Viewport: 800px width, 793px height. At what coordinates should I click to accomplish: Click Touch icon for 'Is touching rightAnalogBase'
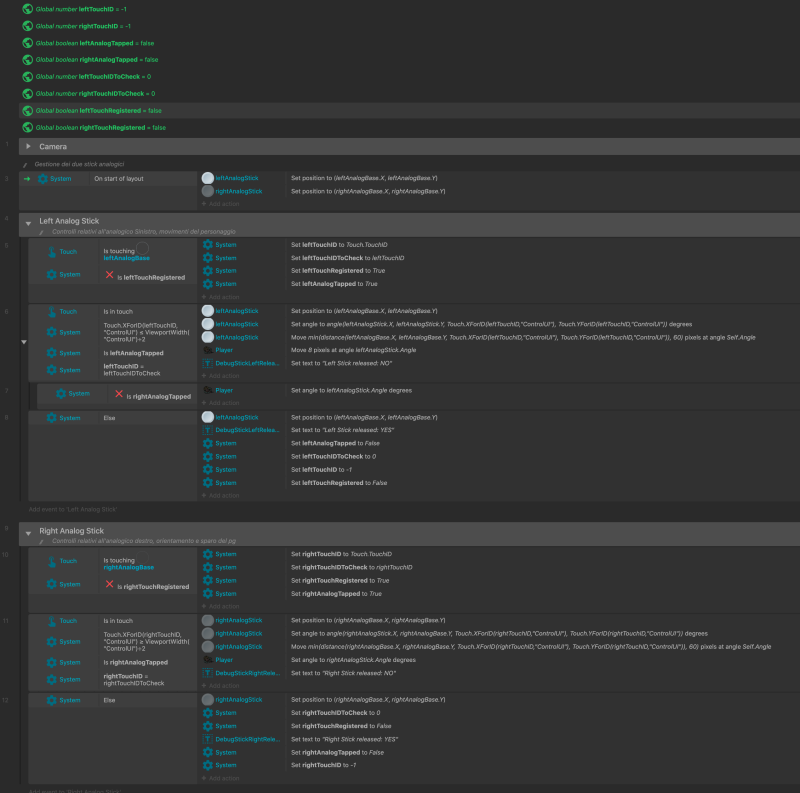coord(52,561)
